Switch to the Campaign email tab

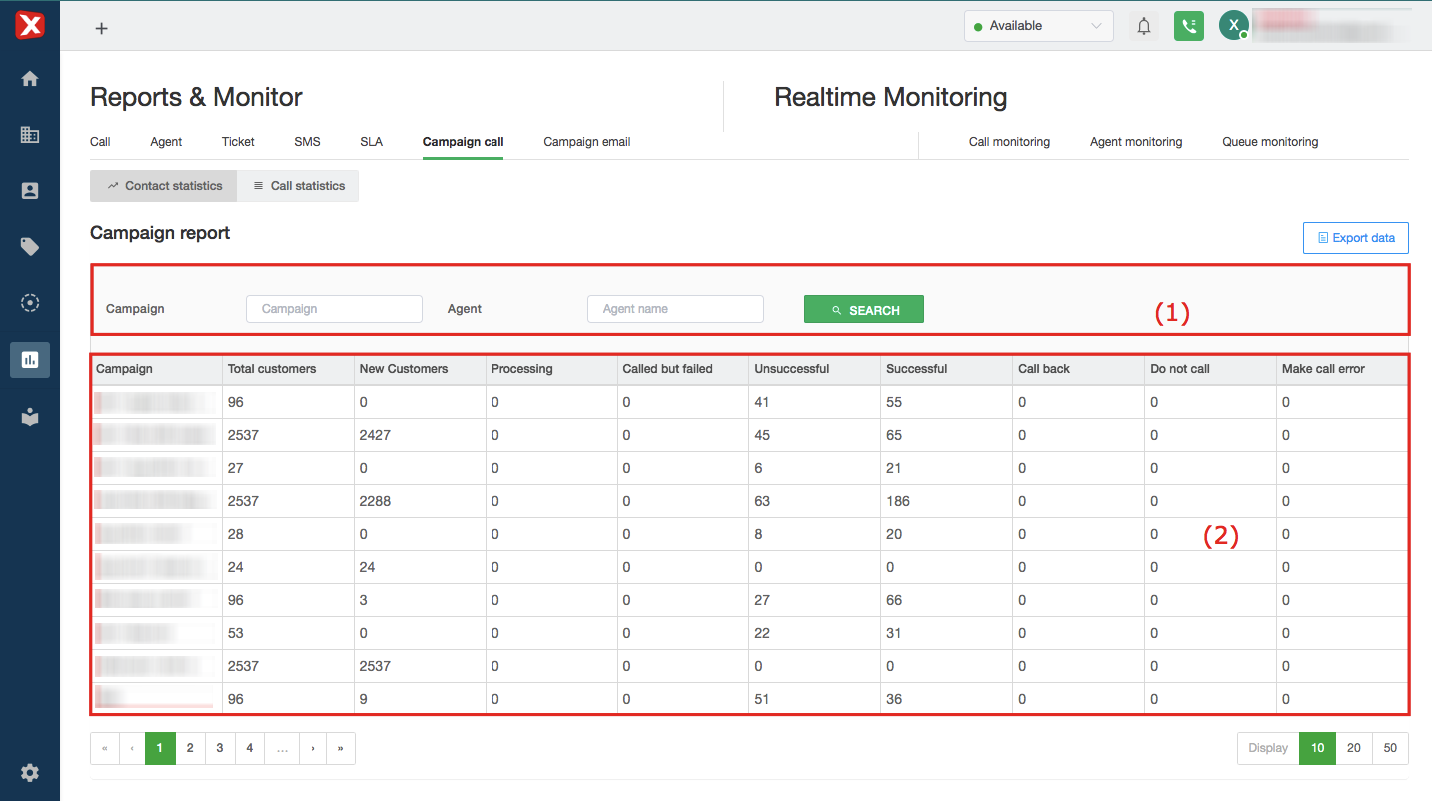586,142
